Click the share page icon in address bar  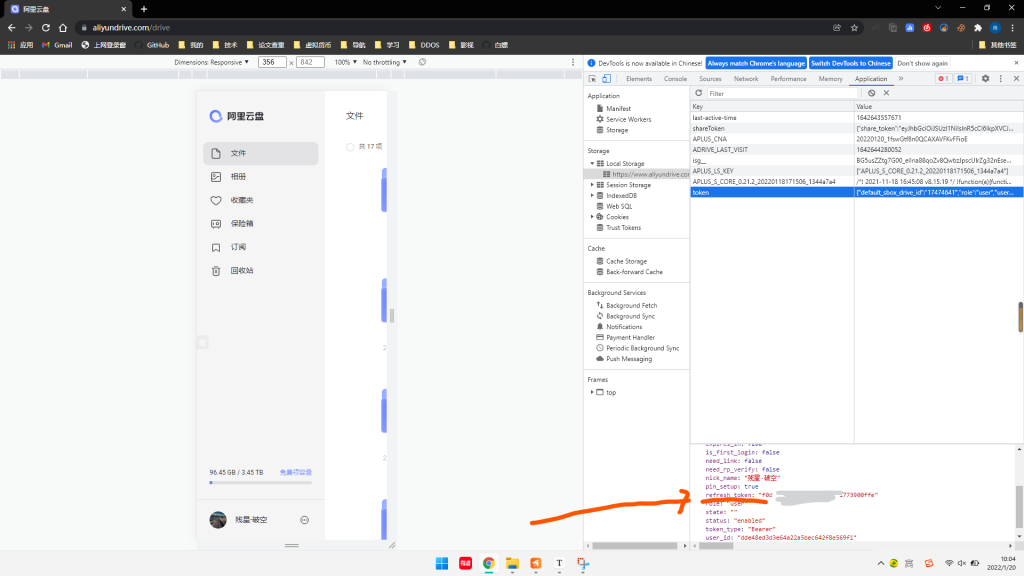[x=837, y=27]
